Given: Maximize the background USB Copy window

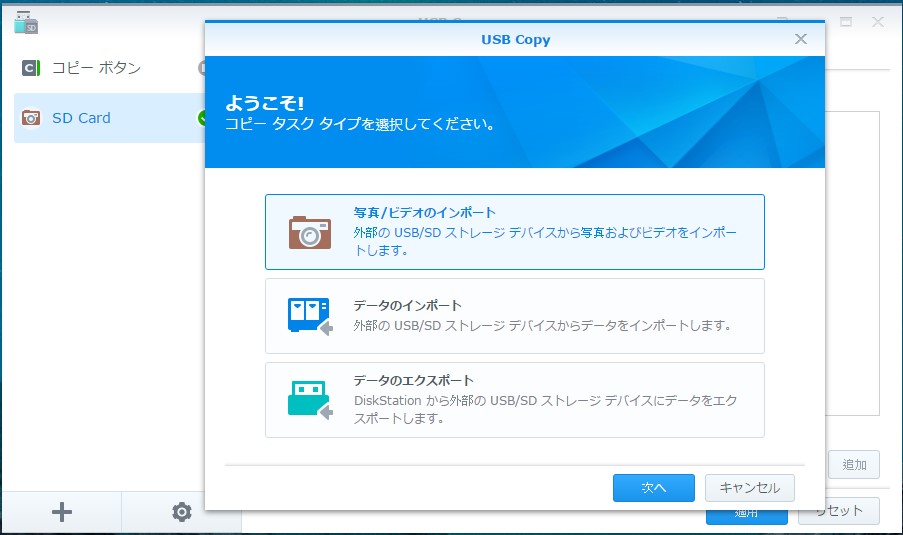Looking at the screenshot, I should [x=845, y=22].
